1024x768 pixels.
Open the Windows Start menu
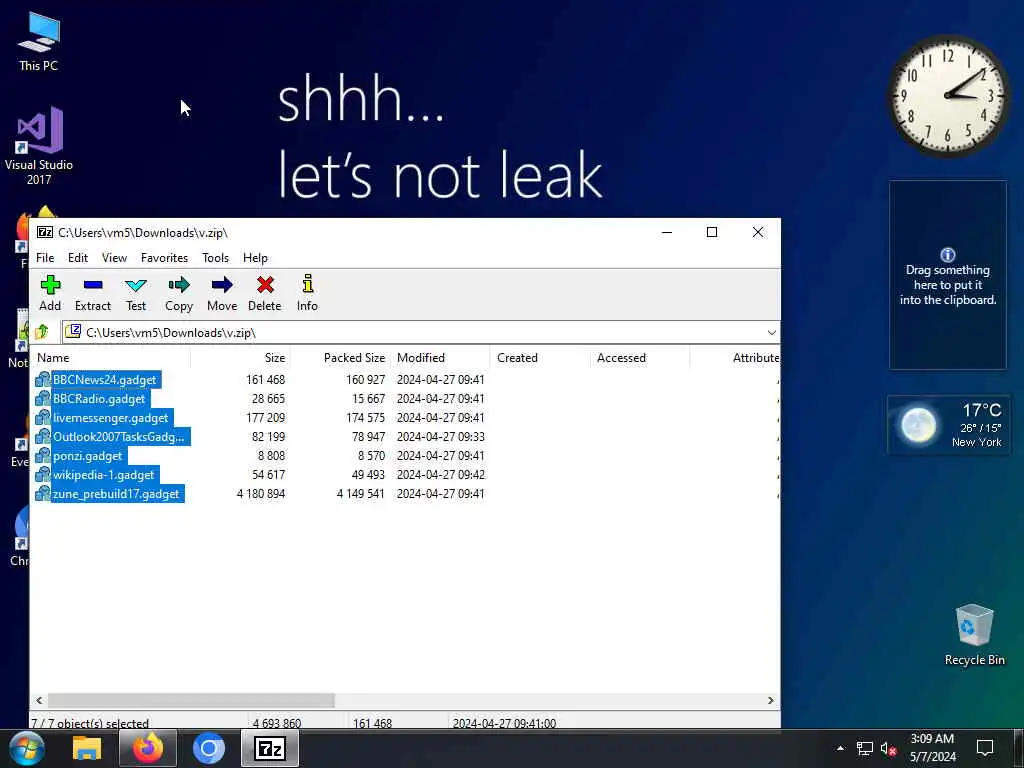tap(27, 748)
